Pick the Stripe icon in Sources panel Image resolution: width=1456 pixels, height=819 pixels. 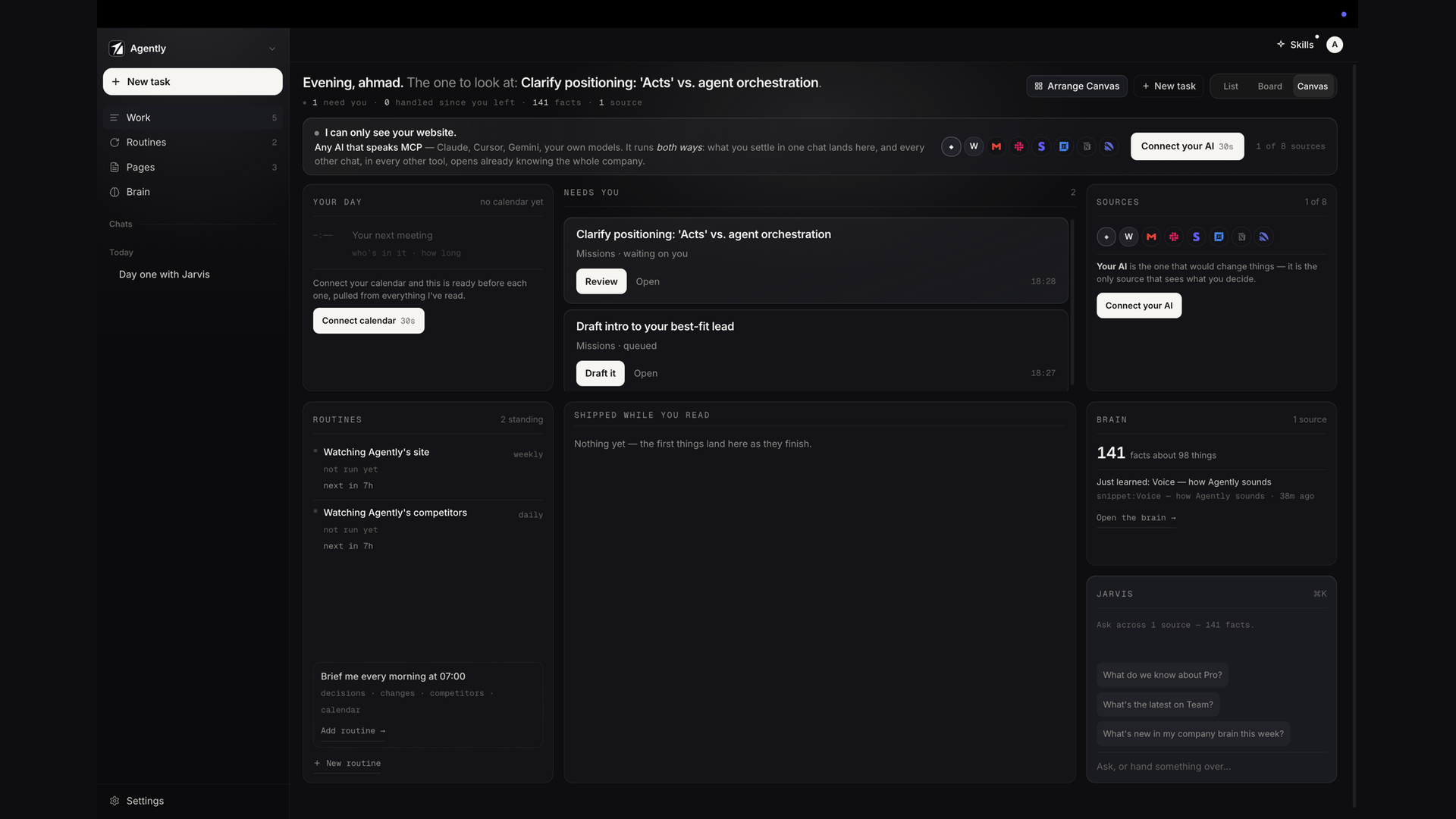(1196, 237)
